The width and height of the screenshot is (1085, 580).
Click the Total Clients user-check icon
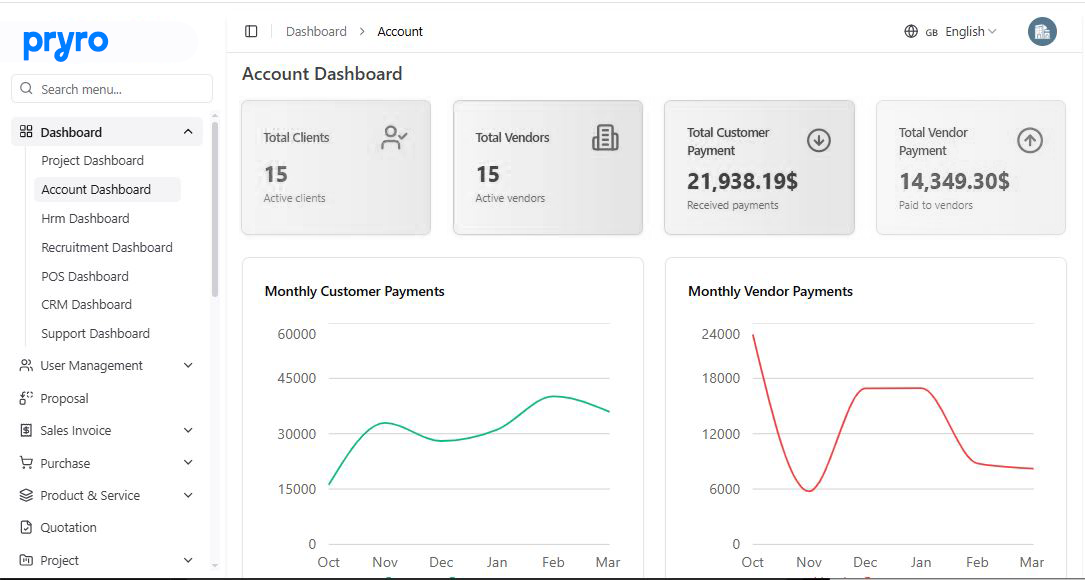(394, 138)
